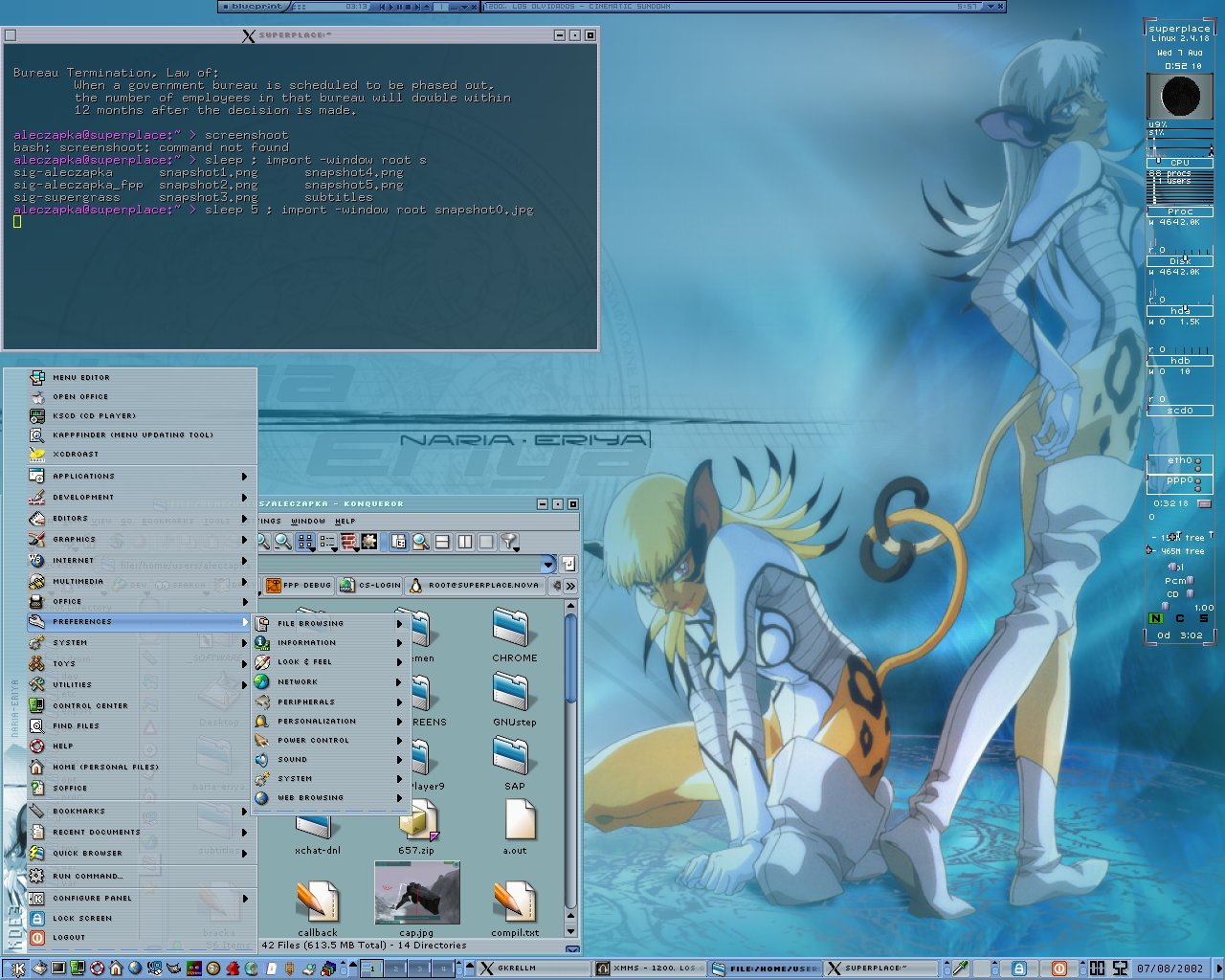Expand the Applications submenu
Viewport: 1225px width, 980px height.
point(140,476)
